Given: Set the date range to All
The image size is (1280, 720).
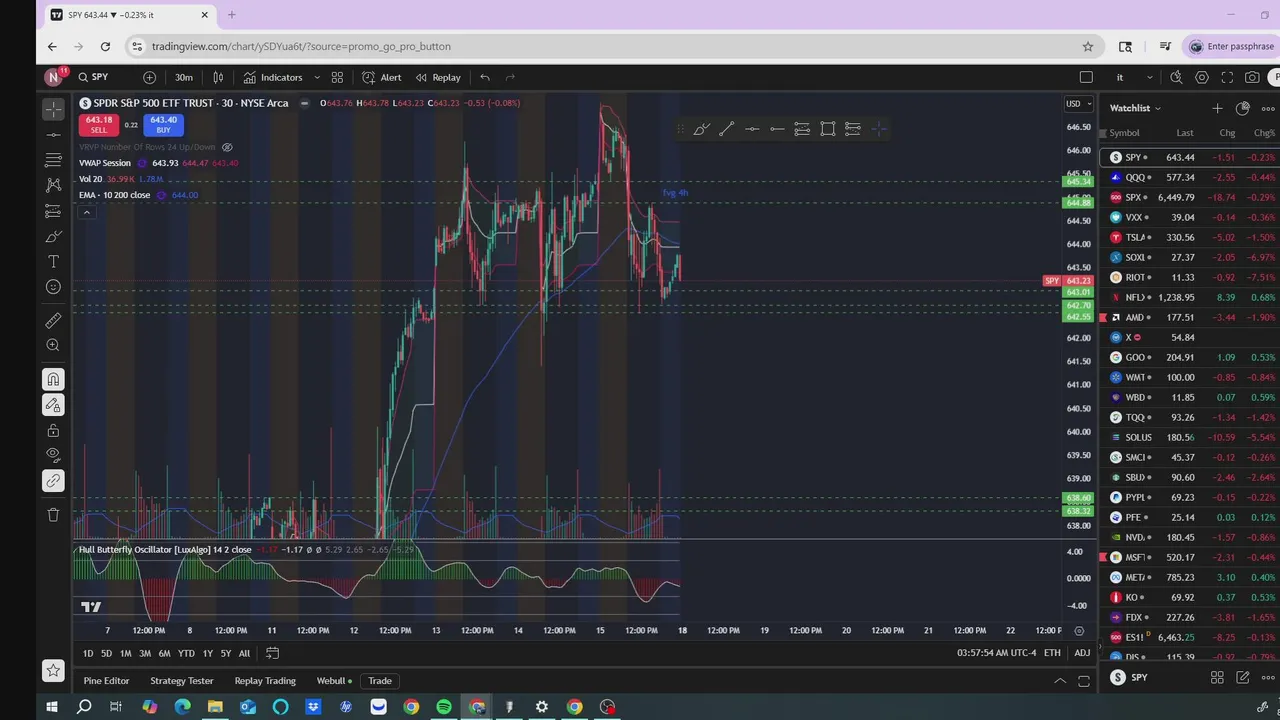Looking at the screenshot, I should (244, 653).
